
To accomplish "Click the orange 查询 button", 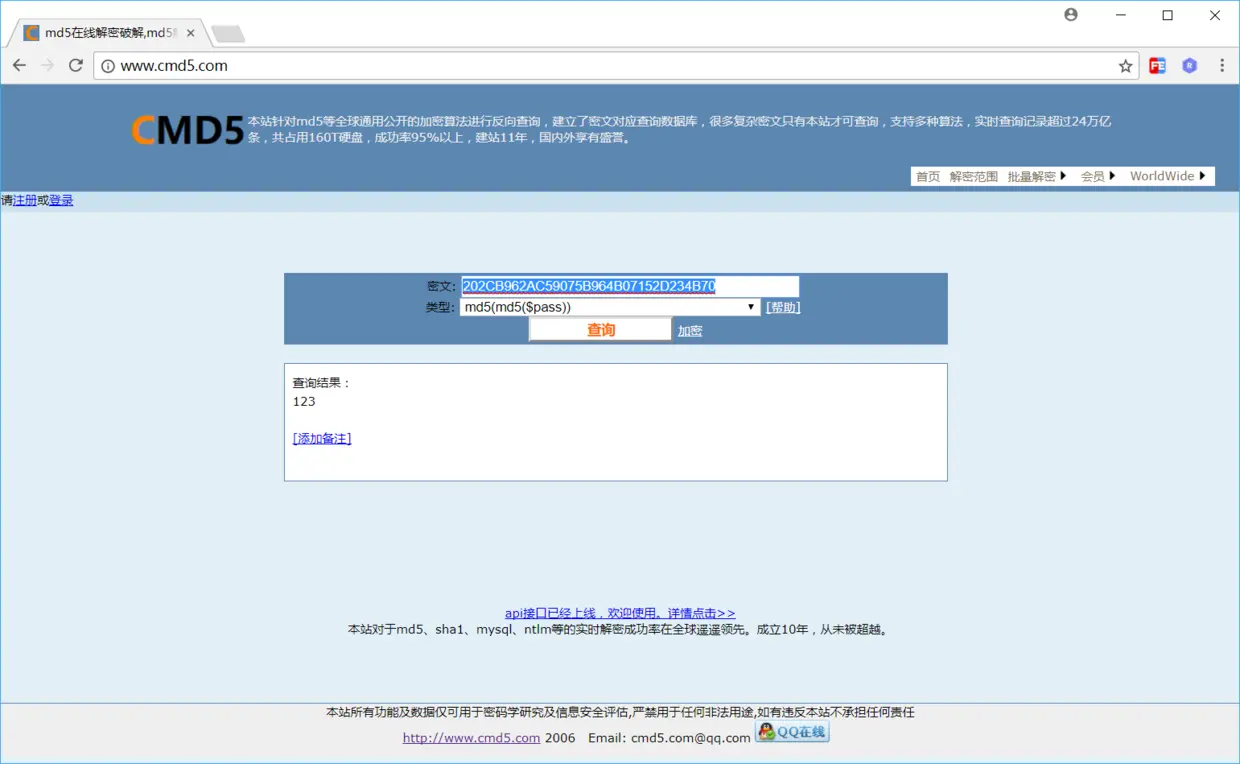I will pos(600,330).
